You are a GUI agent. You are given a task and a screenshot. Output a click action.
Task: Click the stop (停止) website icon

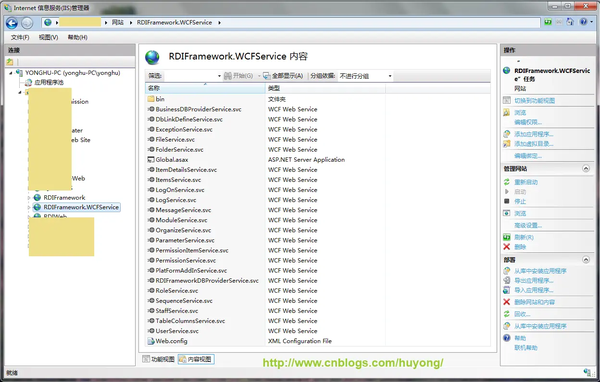(x=507, y=201)
